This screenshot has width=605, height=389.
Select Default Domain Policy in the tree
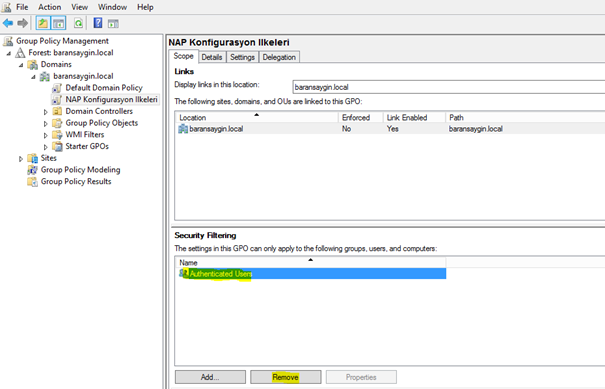pos(104,88)
